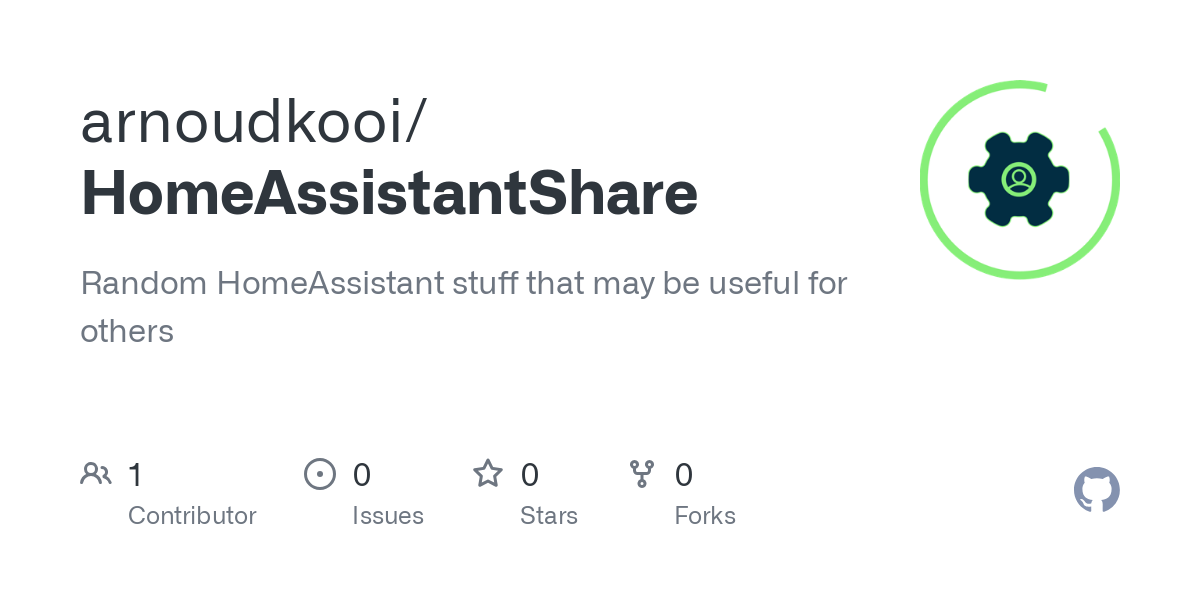Open the arnoudkooi/ owner name
This screenshot has height=600, width=1200.
point(255,122)
